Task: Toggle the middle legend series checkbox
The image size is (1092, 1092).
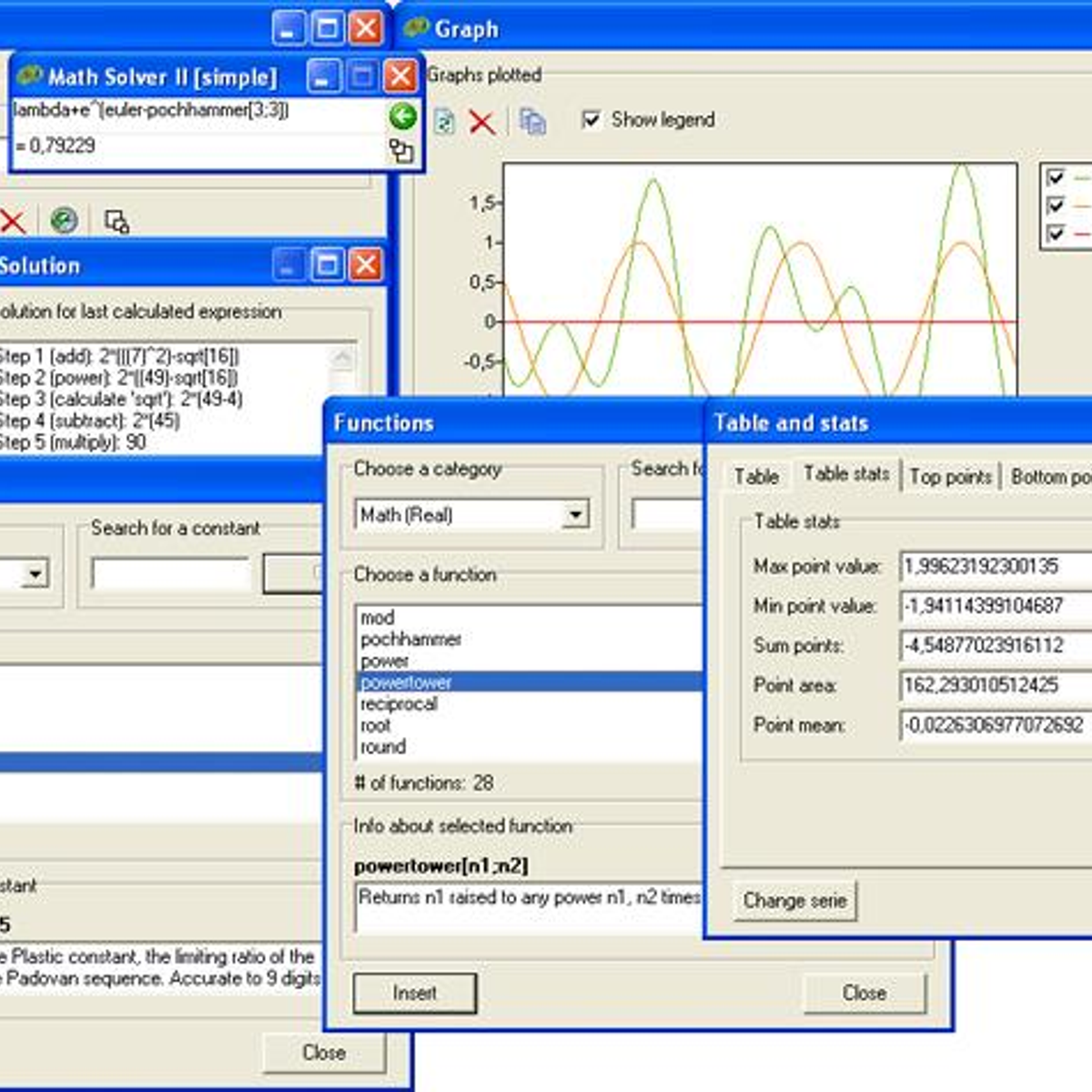Action: 1055,207
